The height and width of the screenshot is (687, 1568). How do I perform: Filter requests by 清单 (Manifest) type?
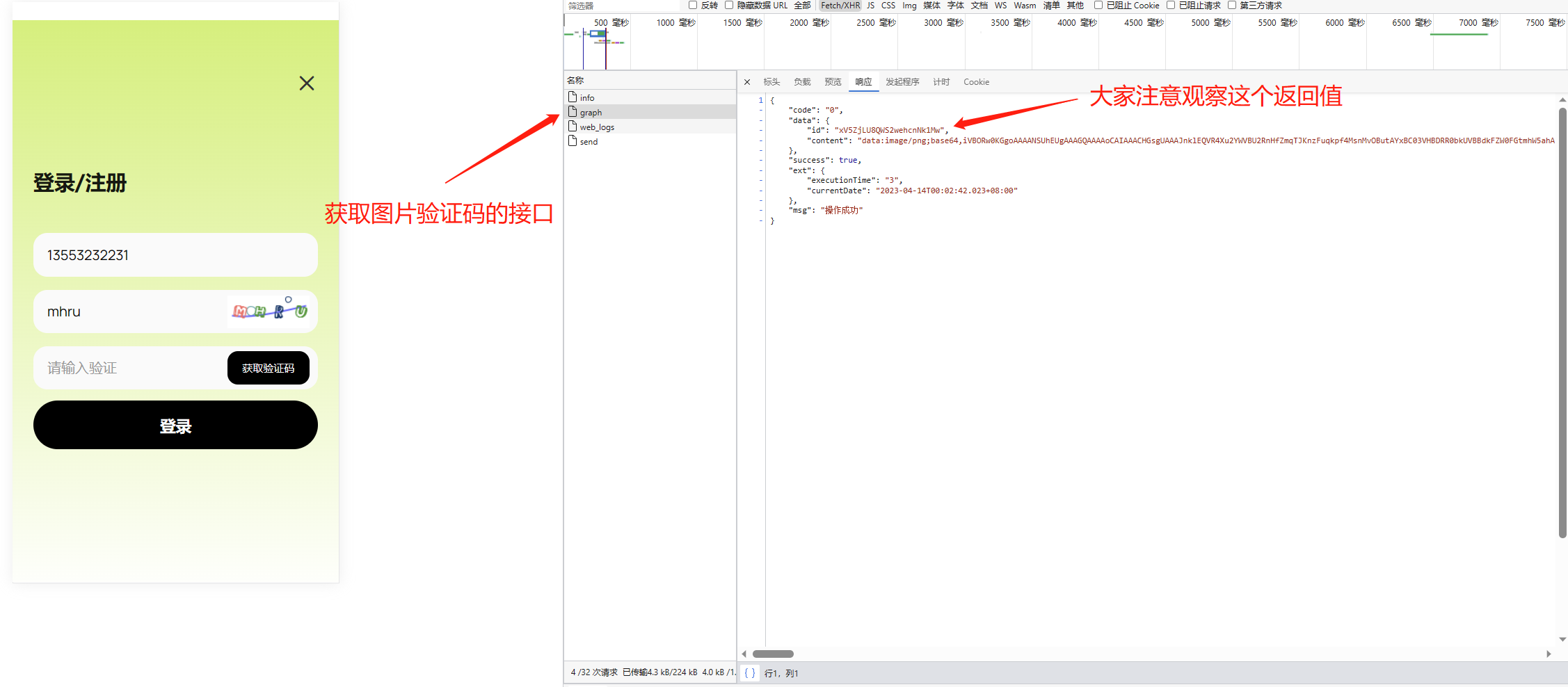pos(1051,6)
